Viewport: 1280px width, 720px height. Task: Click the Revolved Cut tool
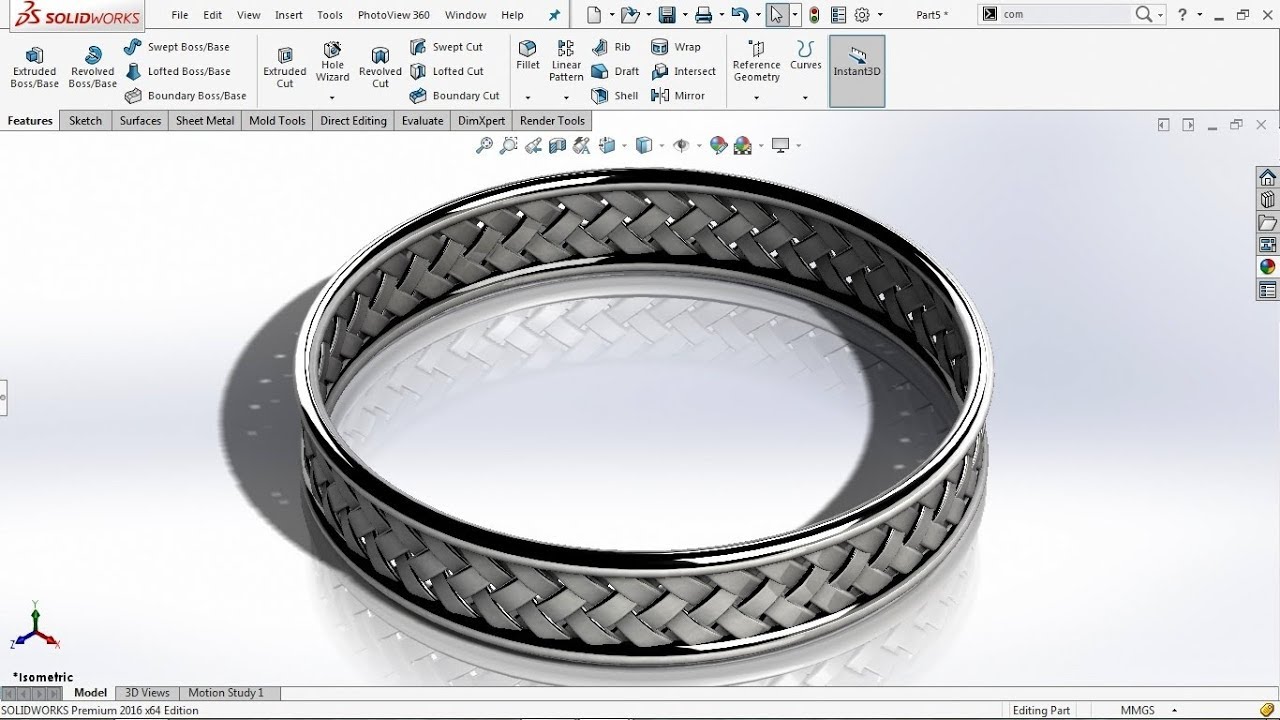[380, 68]
